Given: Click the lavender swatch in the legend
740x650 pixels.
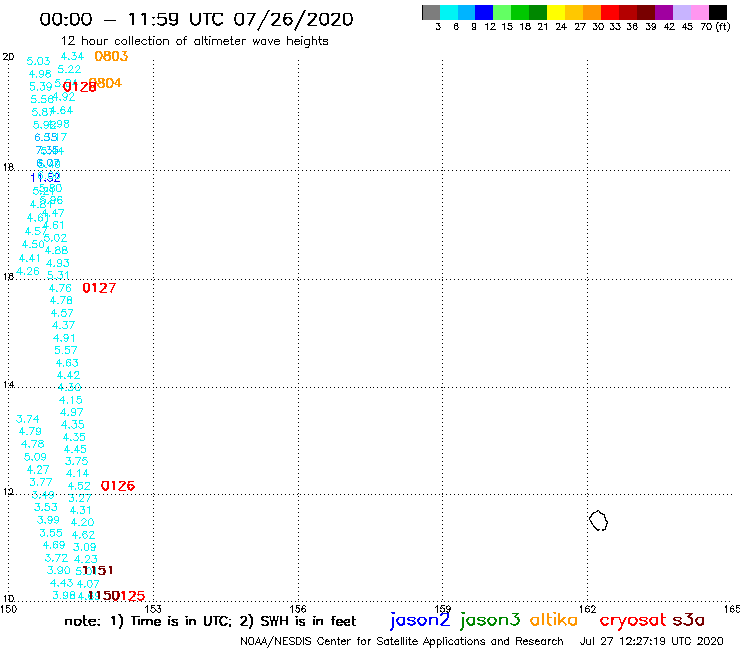Looking at the screenshot, I should click(x=682, y=12).
